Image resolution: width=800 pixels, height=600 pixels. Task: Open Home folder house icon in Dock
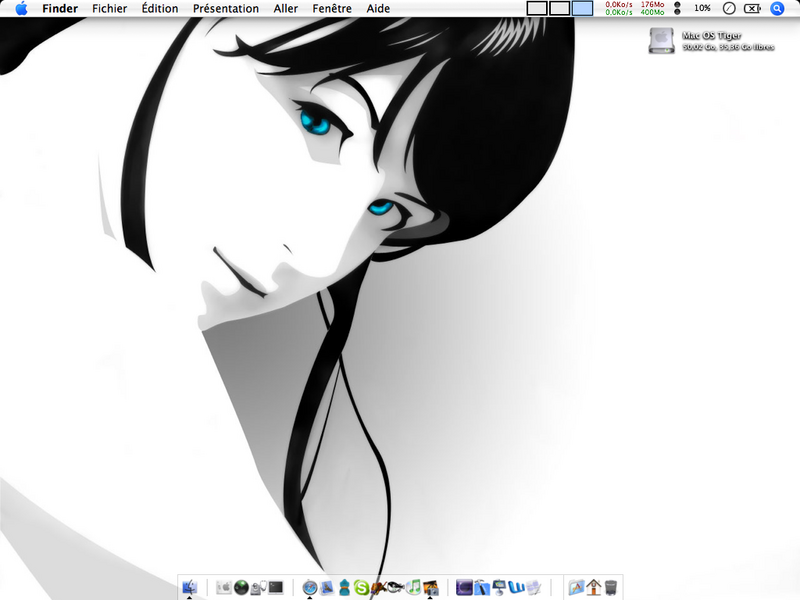[x=593, y=587]
